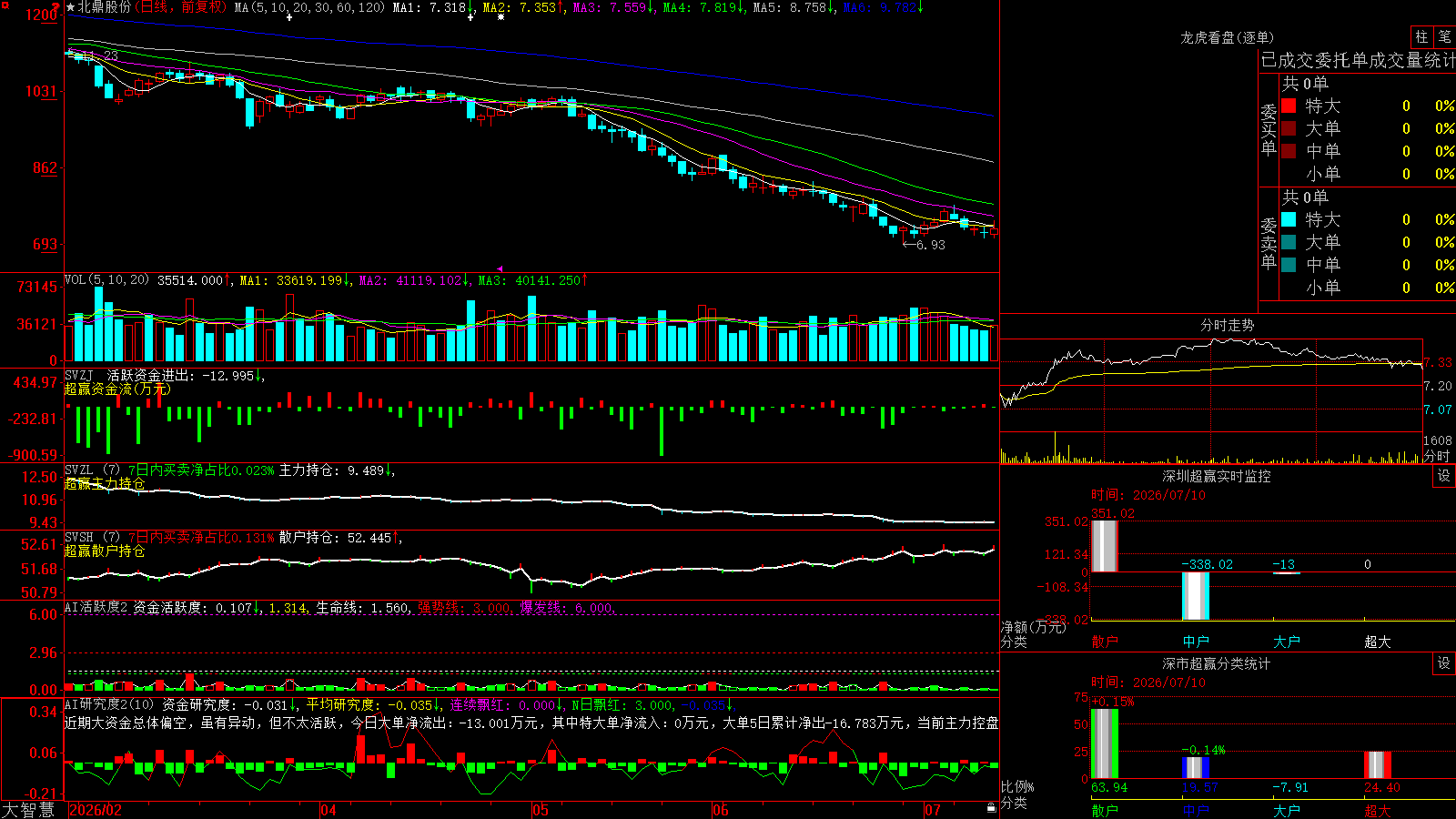Image resolution: width=1456 pixels, height=819 pixels.
Task: Click the 超赢资金流(万元) label
Action: [117, 389]
